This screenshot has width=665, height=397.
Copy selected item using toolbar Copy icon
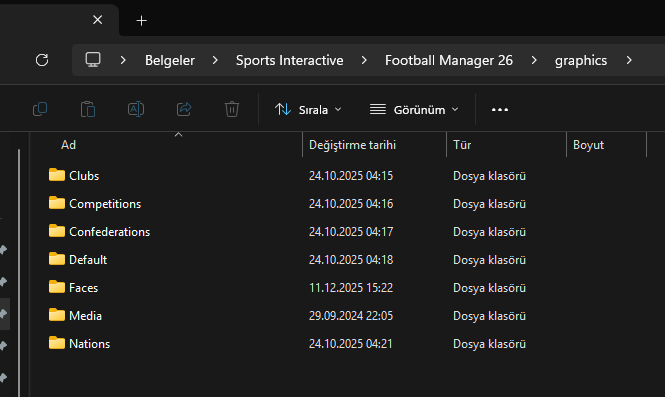(x=40, y=109)
